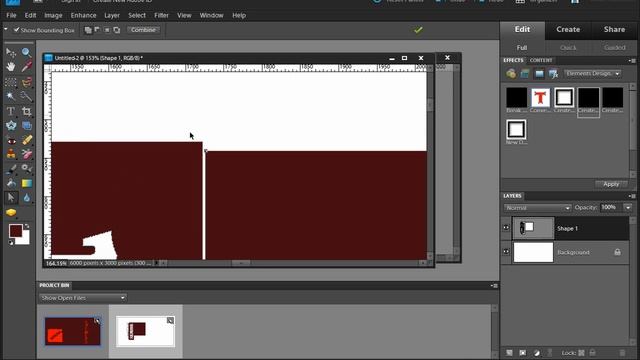The height and width of the screenshot is (360, 640).
Task: Open the Normal blend mode dropdown
Action: coord(537,208)
